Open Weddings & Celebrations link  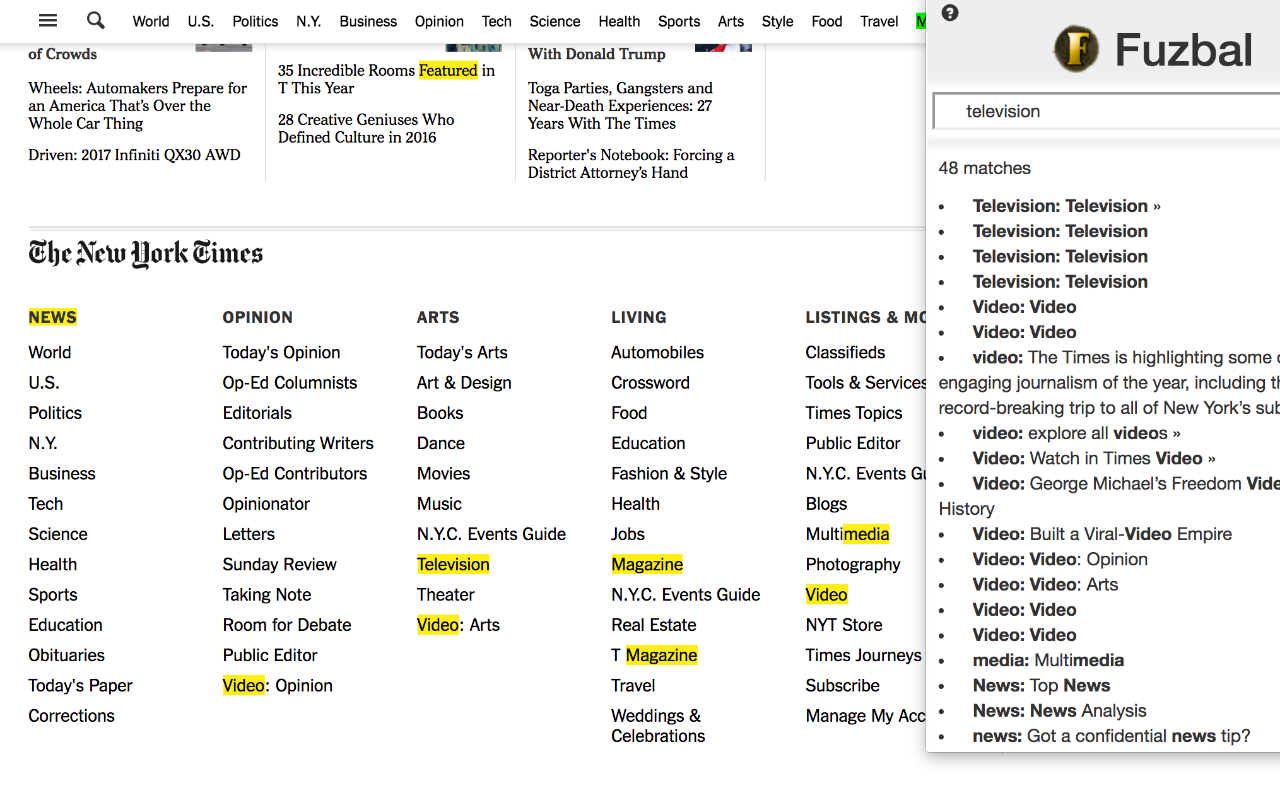[x=658, y=725]
